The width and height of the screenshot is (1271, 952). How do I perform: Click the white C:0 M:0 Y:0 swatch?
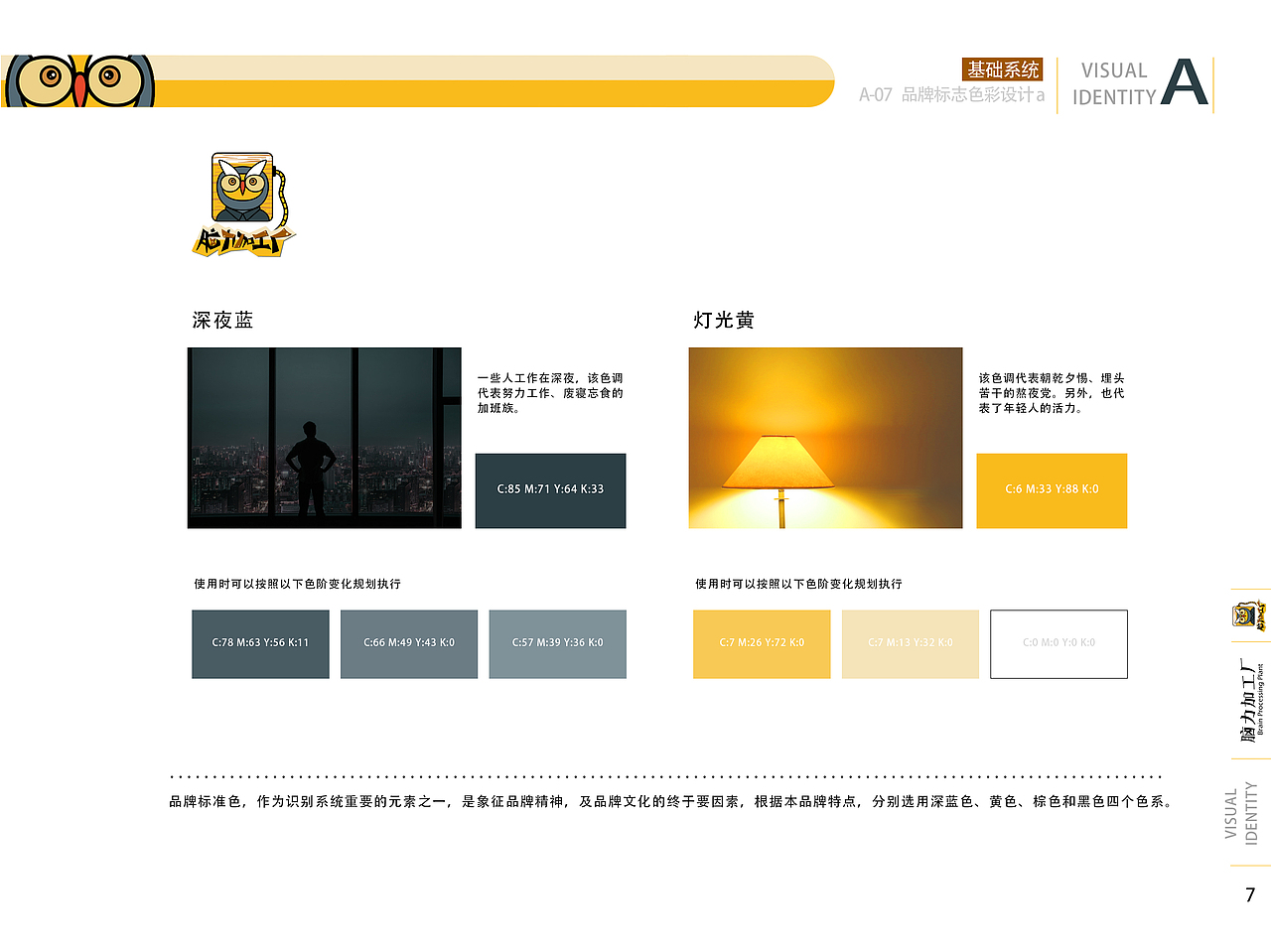(1059, 644)
